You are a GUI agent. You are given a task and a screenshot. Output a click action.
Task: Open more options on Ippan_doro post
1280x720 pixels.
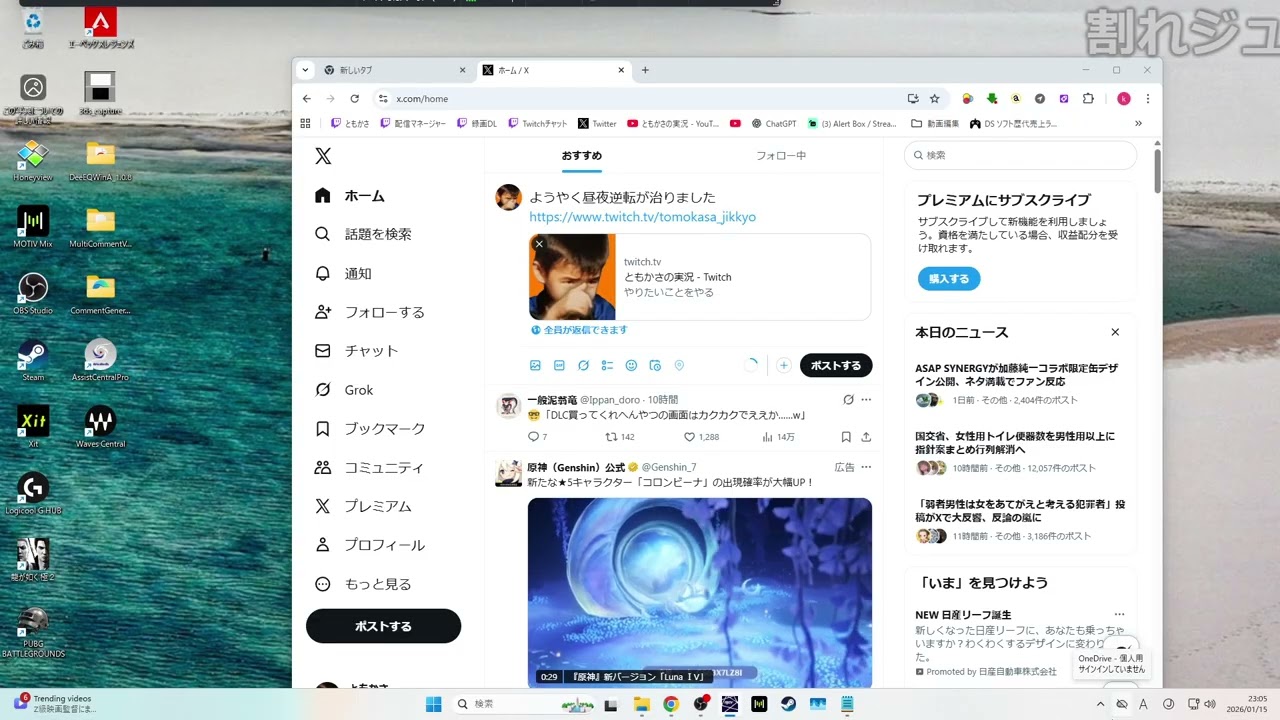click(866, 400)
